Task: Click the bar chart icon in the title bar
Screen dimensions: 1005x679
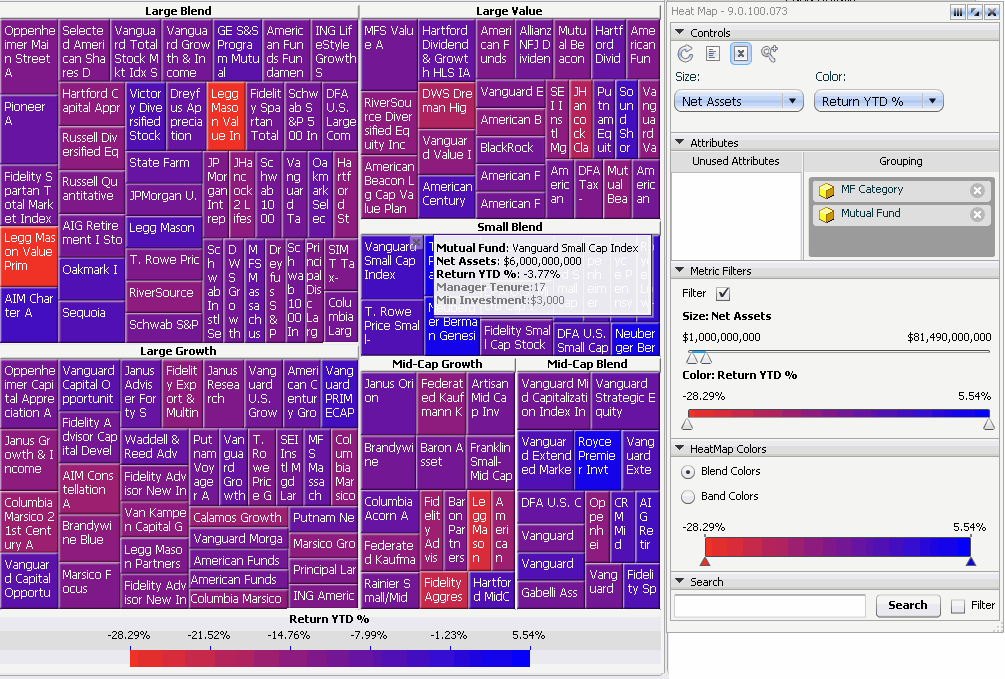Action: (958, 12)
